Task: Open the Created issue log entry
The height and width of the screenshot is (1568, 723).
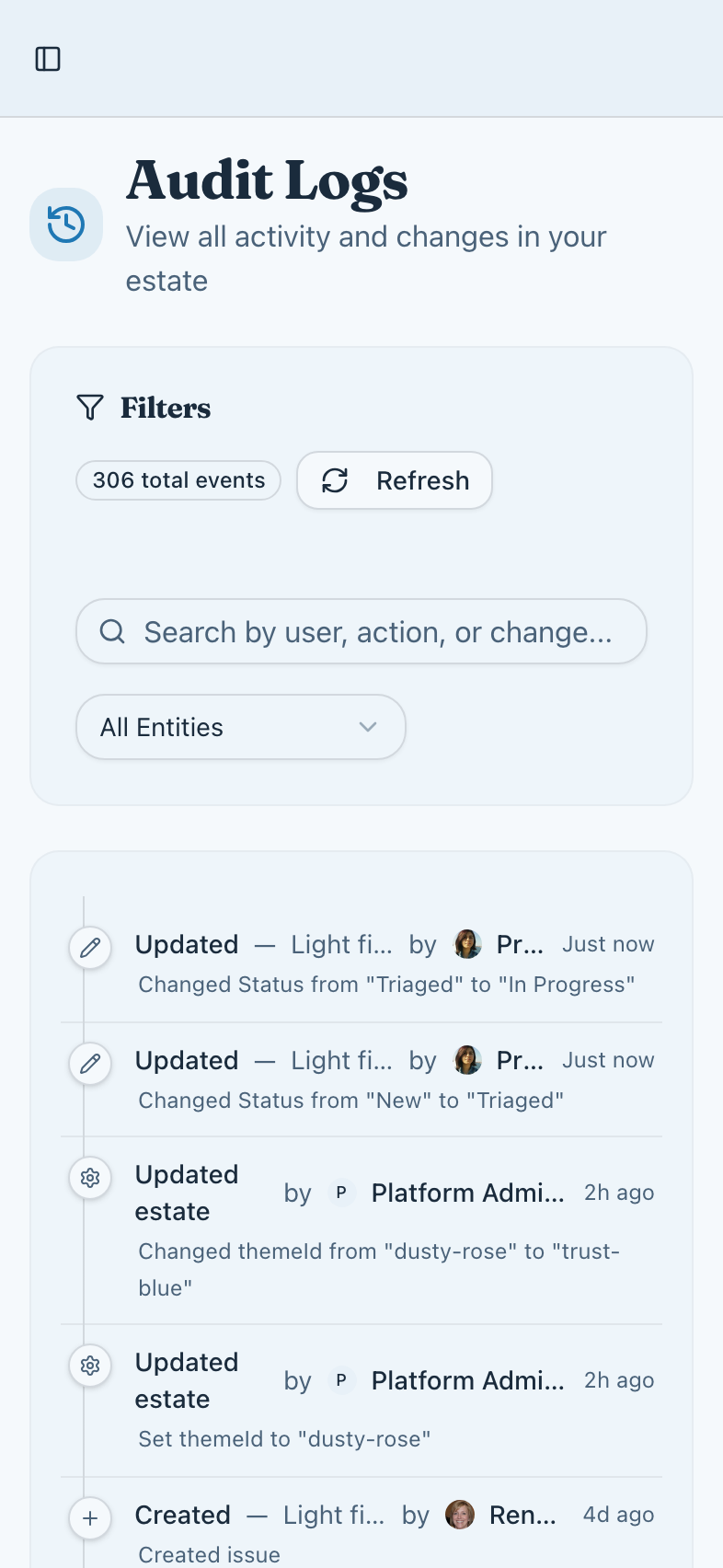Action: tap(210, 1553)
